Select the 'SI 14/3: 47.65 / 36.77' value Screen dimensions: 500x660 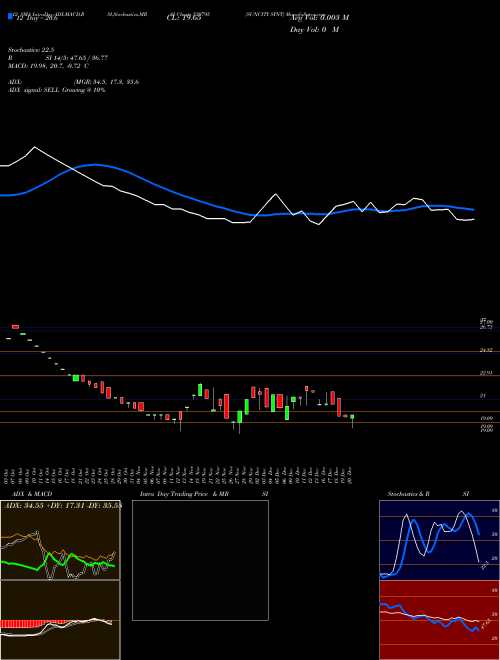(x=77, y=58)
